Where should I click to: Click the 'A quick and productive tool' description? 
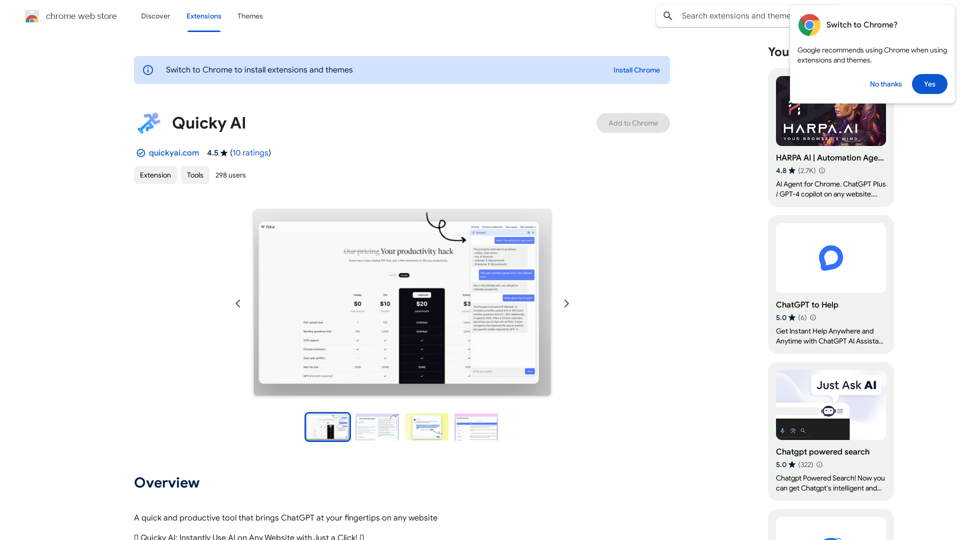click(x=285, y=518)
